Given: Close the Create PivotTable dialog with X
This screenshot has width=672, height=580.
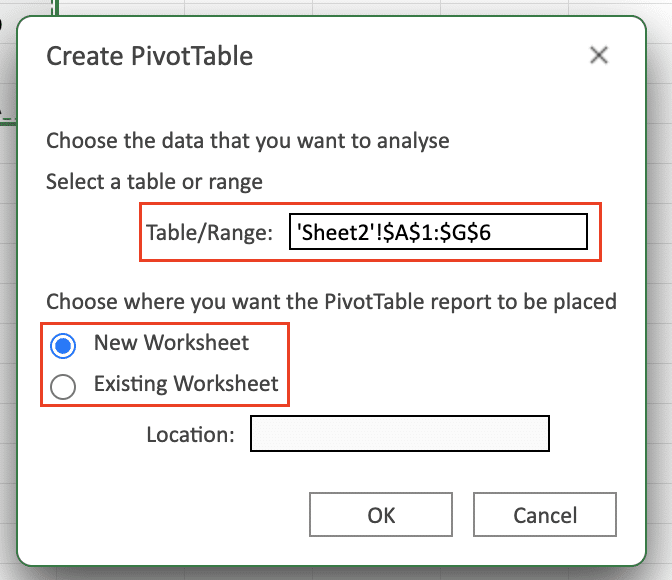Looking at the screenshot, I should tap(599, 55).
